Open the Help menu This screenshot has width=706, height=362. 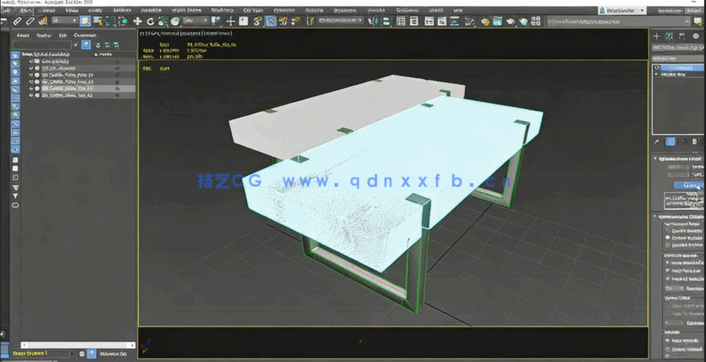click(457, 10)
